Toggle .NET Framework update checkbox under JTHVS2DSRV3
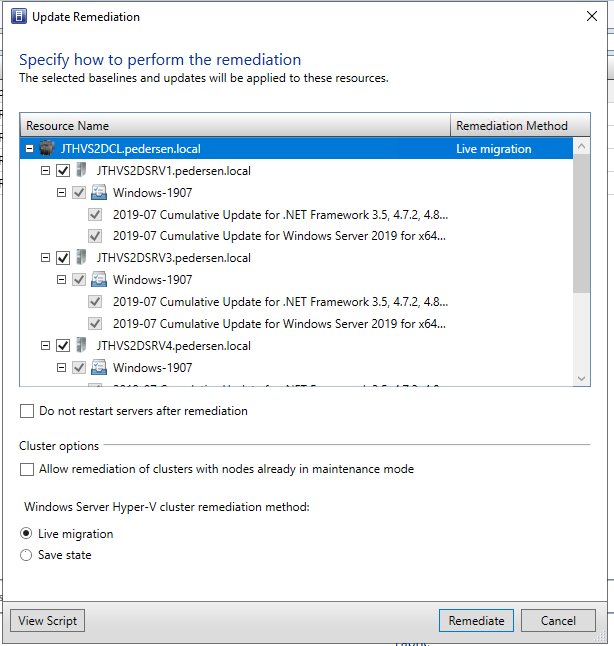Screen dimensions: 614x646 95,302
